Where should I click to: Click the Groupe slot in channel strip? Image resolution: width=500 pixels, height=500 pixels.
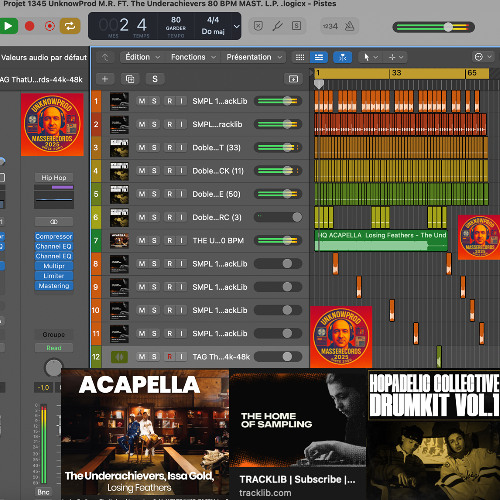[x=54, y=334]
